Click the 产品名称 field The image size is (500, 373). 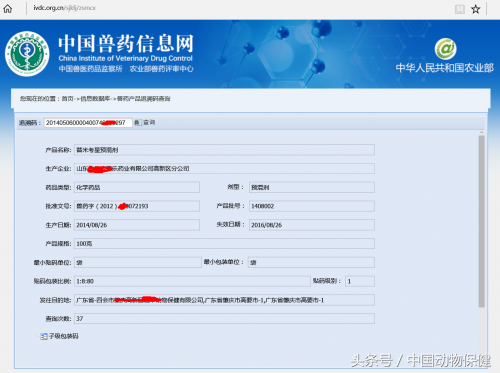224,150
